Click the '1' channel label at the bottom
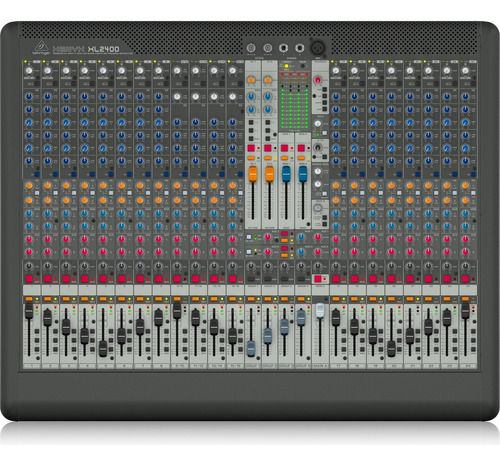This screenshot has height=466, width=500. coord(31,366)
